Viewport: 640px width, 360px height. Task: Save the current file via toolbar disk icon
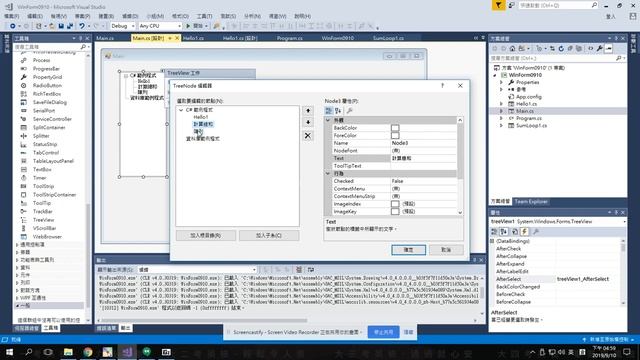click(x=61, y=26)
